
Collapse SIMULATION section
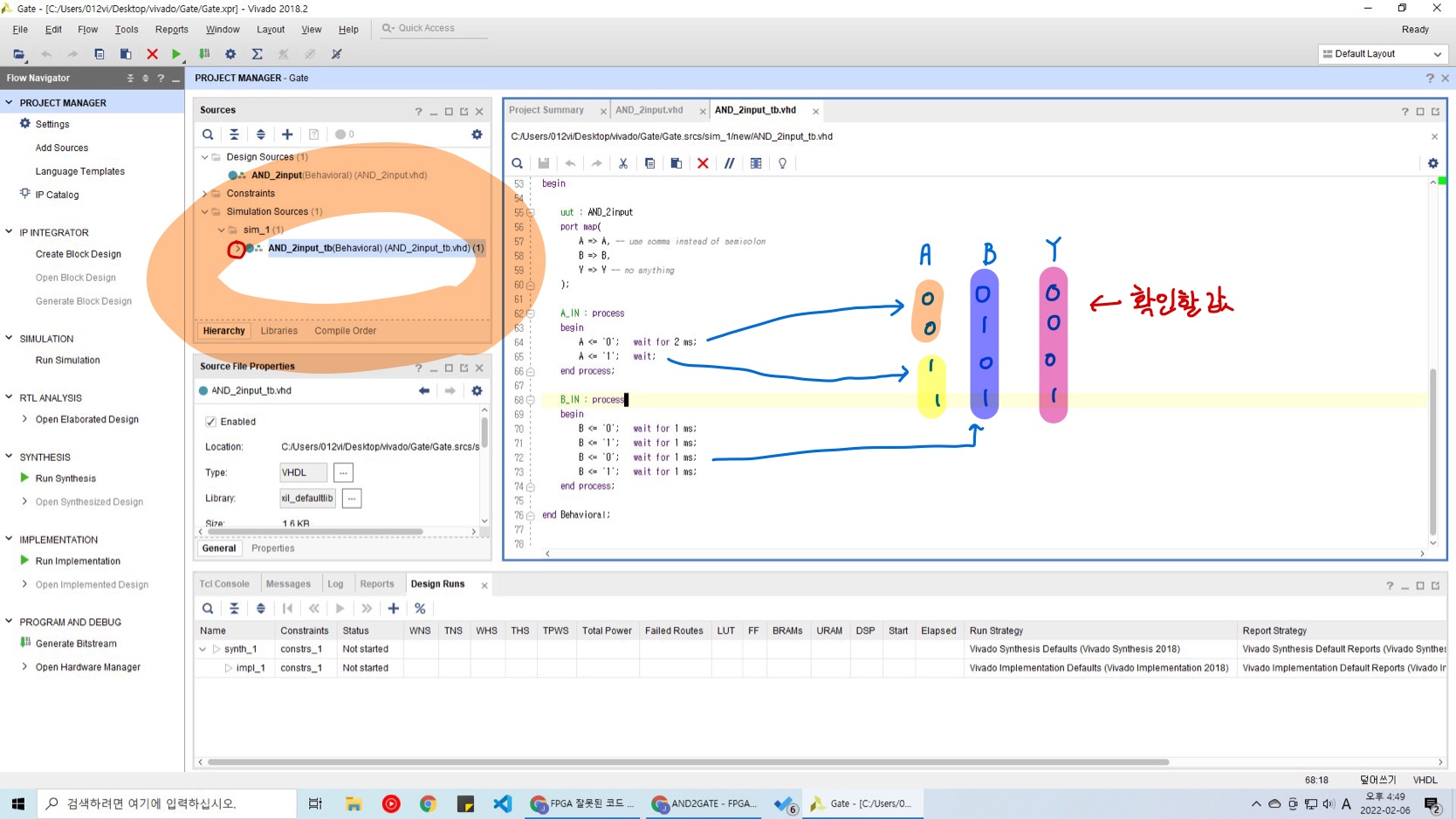pyautogui.click(x=9, y=338)
